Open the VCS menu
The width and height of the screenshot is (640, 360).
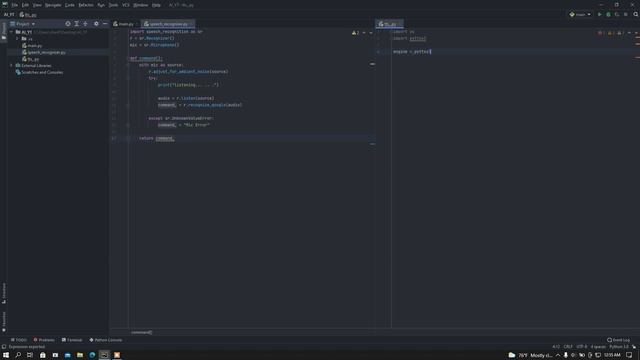click(x=125, y=5)
